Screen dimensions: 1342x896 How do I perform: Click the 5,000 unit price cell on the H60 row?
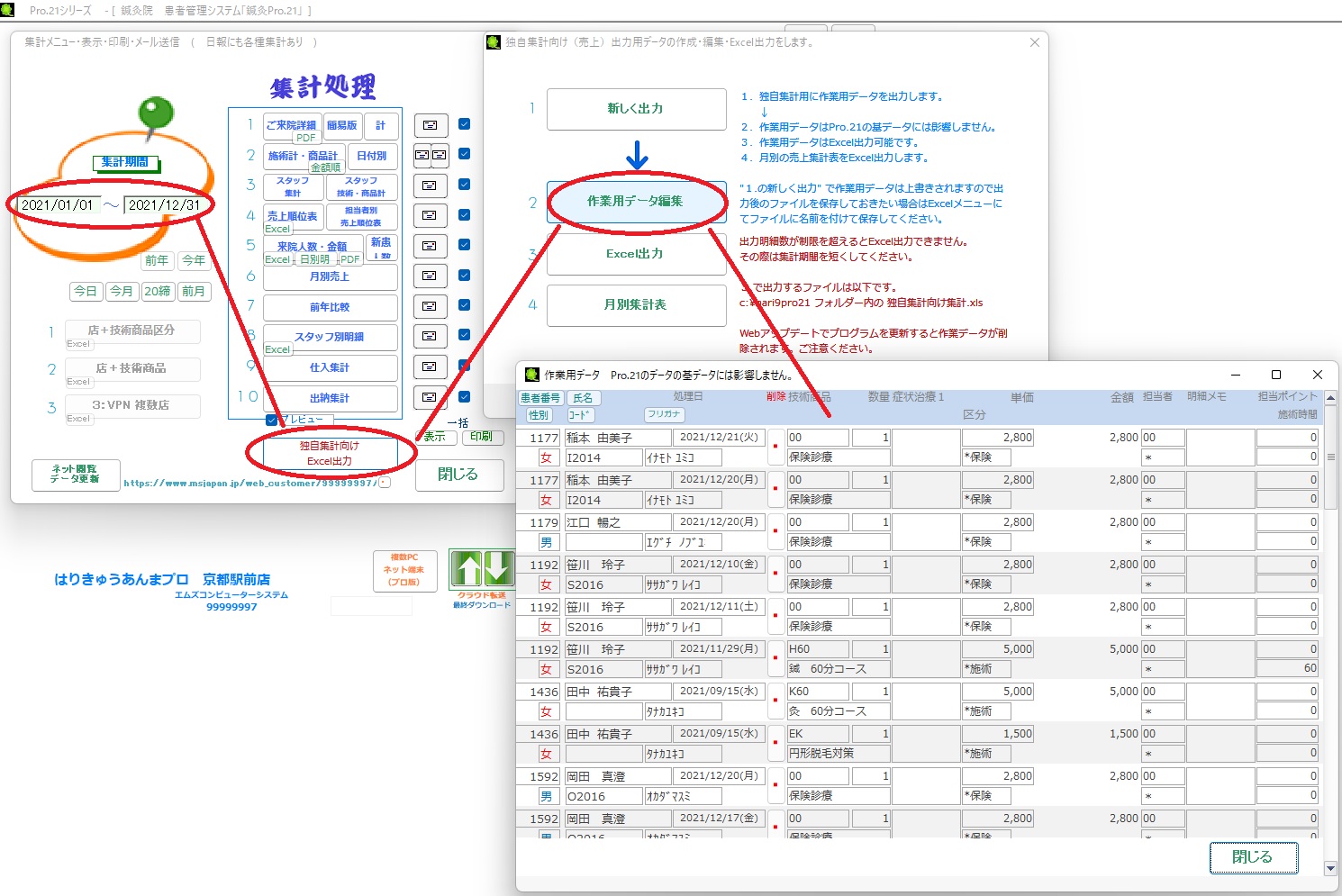coord(998,649)
